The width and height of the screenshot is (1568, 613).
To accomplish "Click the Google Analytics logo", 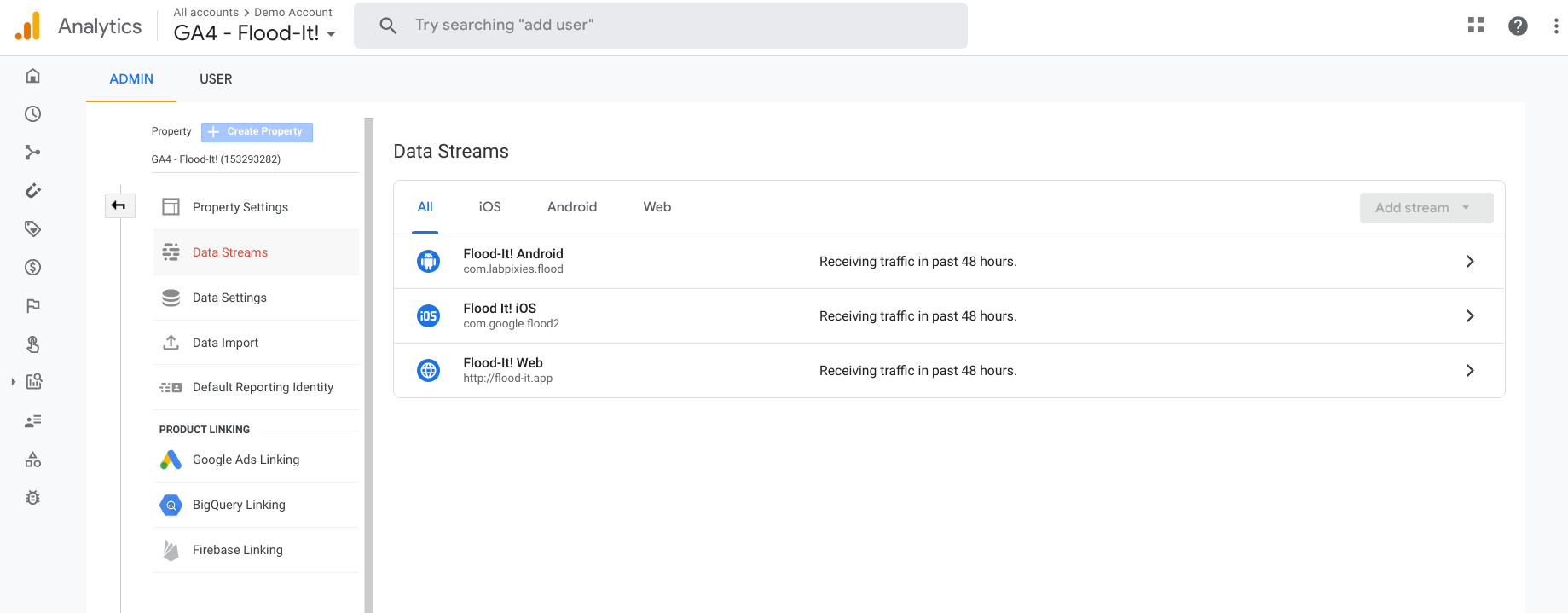I will tap(27, 26).
